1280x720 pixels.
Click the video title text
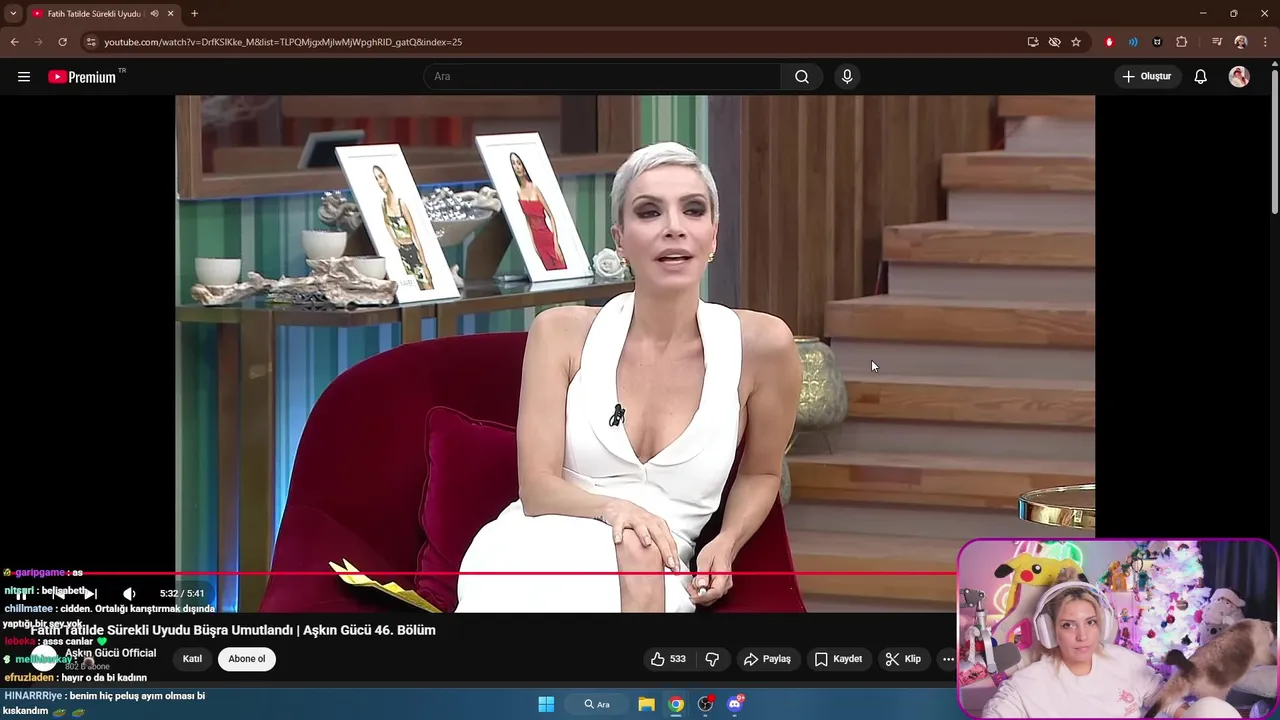pos(232,630)
